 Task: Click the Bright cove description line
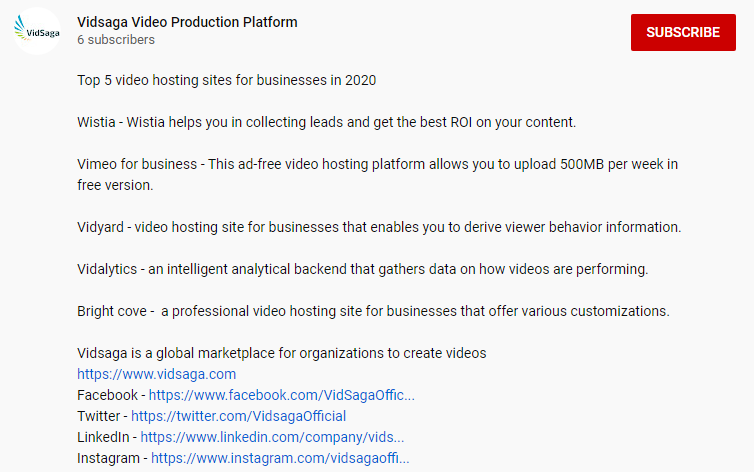[x=372, y=311]
